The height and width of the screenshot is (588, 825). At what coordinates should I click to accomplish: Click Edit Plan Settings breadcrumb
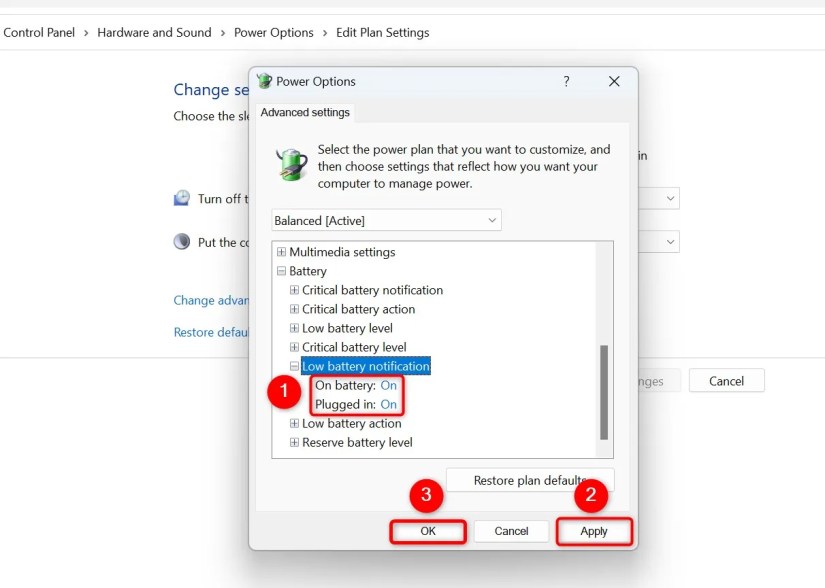383,33
